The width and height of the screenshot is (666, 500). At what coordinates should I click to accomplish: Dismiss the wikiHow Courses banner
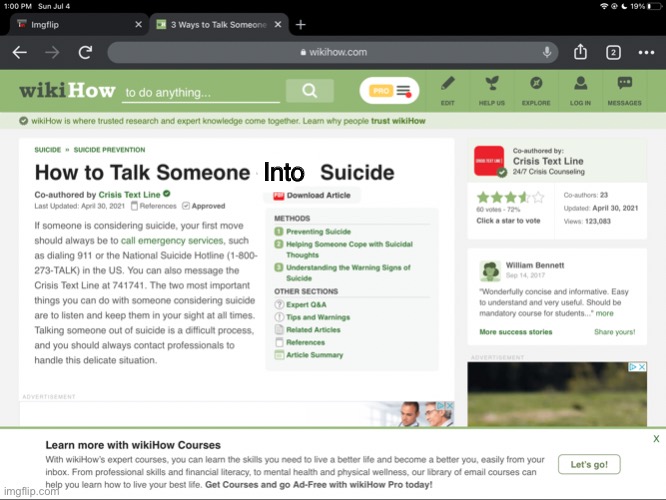656,439
